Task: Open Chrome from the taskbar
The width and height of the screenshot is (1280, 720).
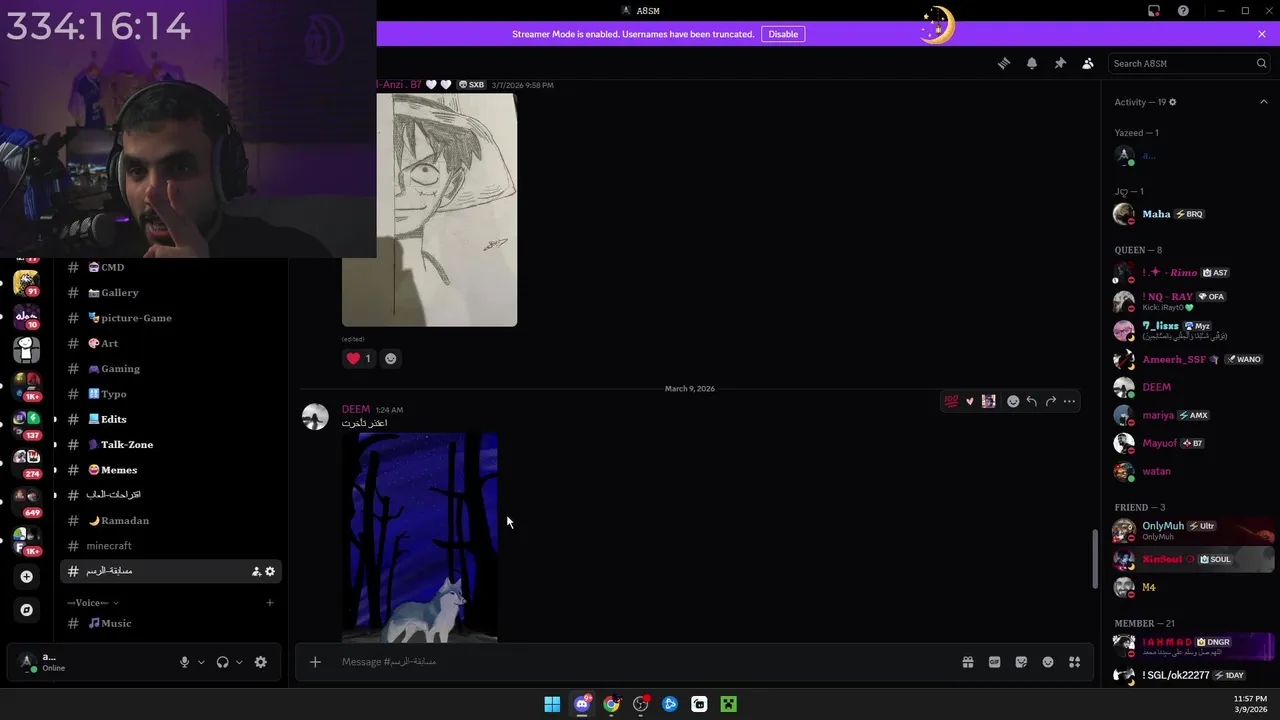Action: click(611, 704)
